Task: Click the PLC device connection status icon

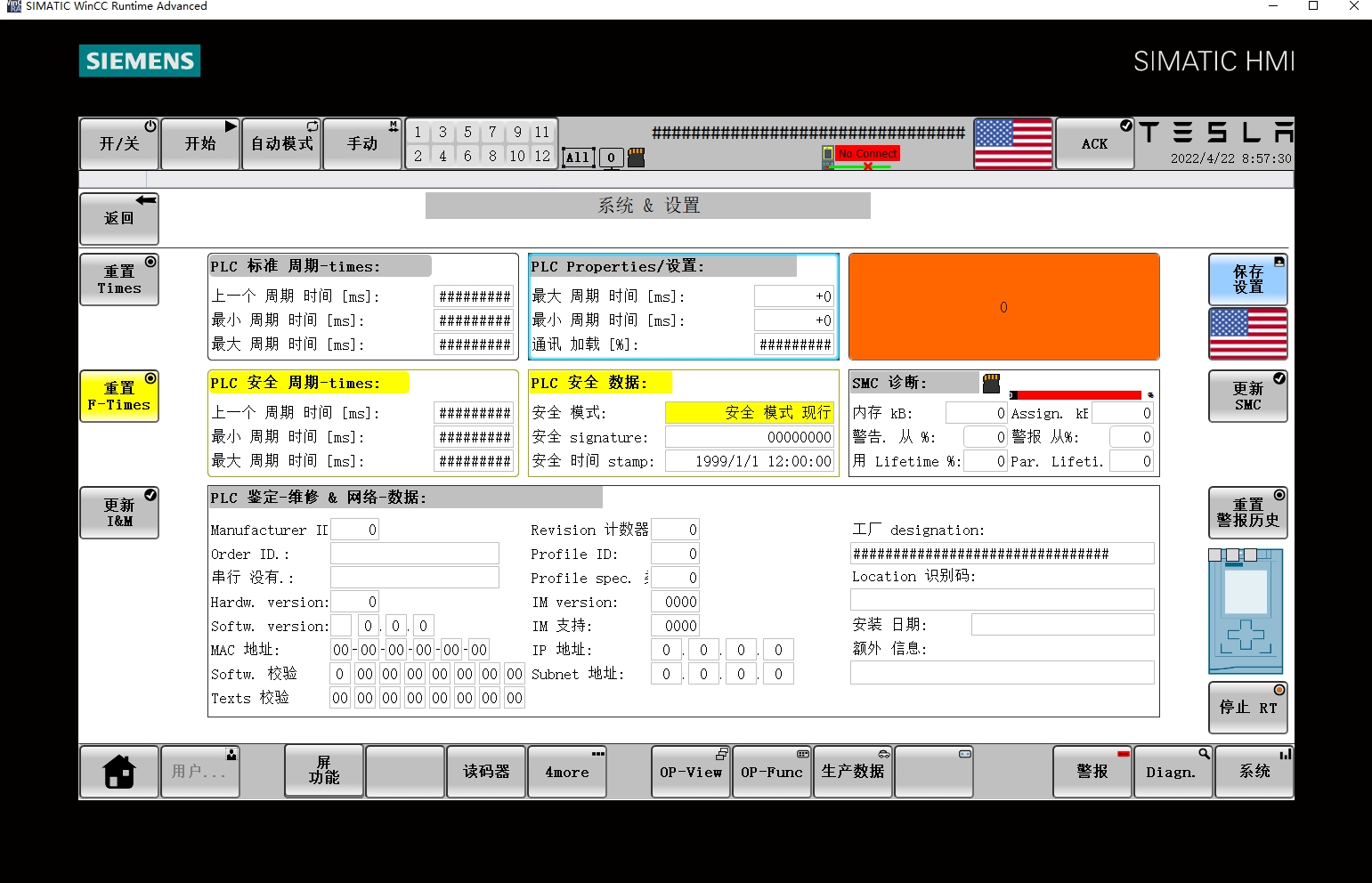Action: click(828, 158)
